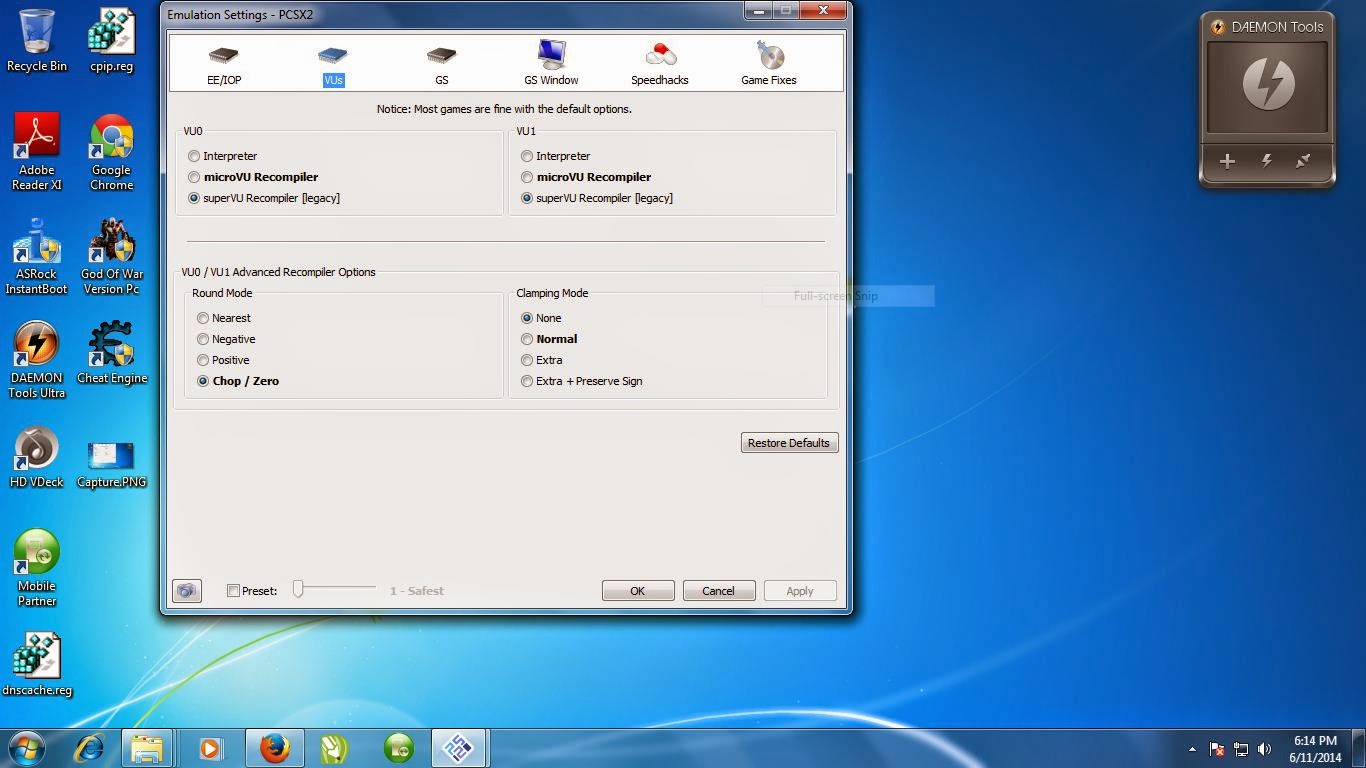The height and width of the screenshot is (768, 1366).
Task: Show hidden tray icons
Action: 1192,749
